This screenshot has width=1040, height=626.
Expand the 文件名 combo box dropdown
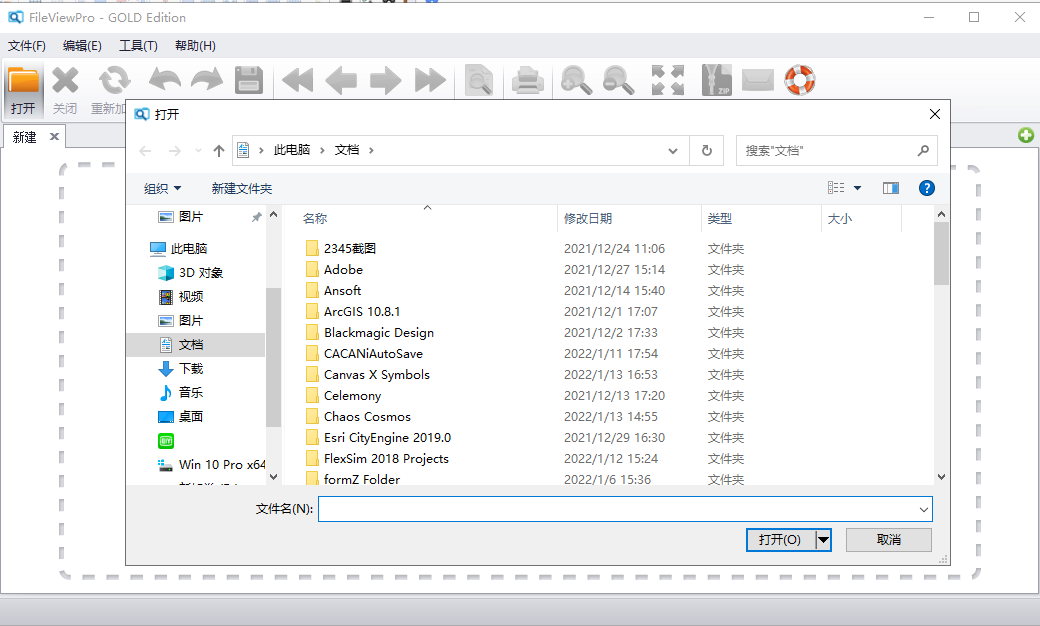[x=923, y=509]
